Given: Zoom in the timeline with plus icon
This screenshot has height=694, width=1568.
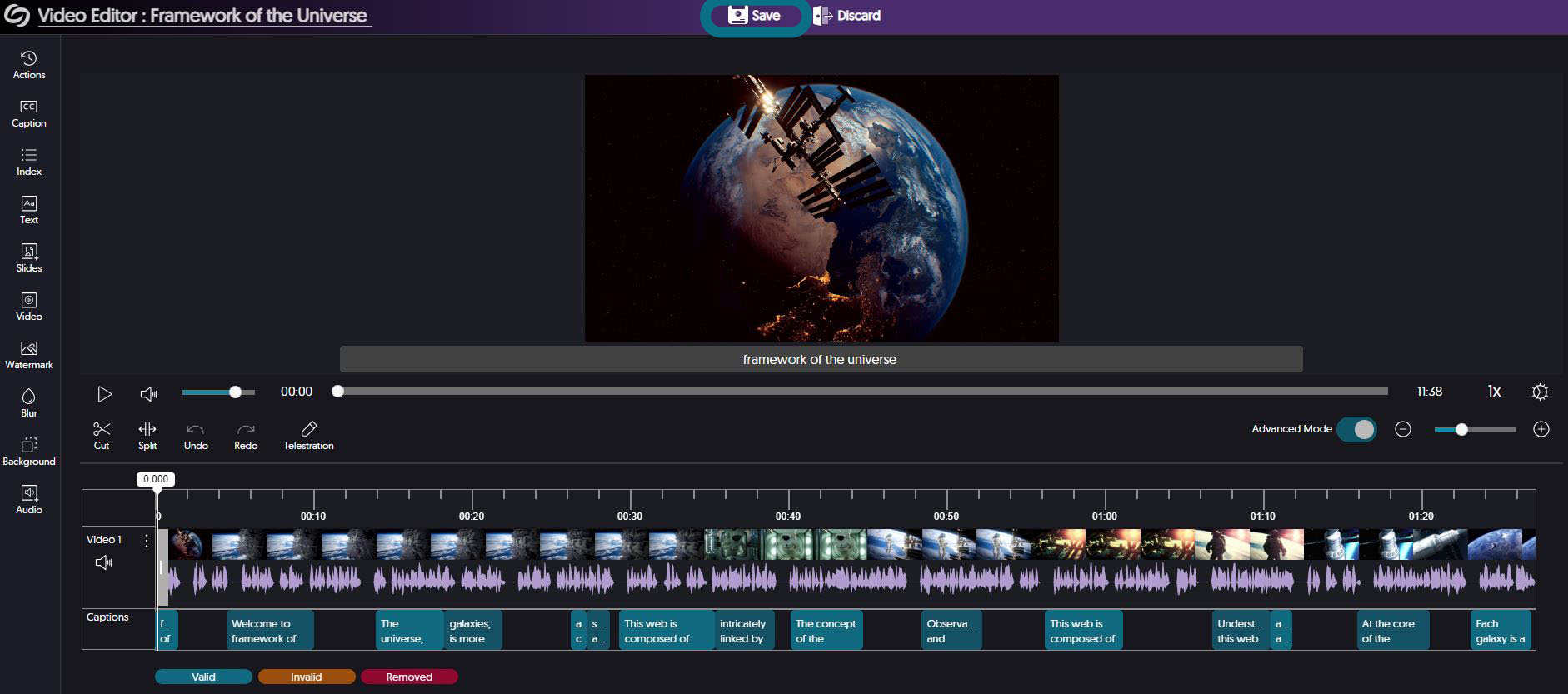Looking at the screenshot, I should tap(1541, 429).
